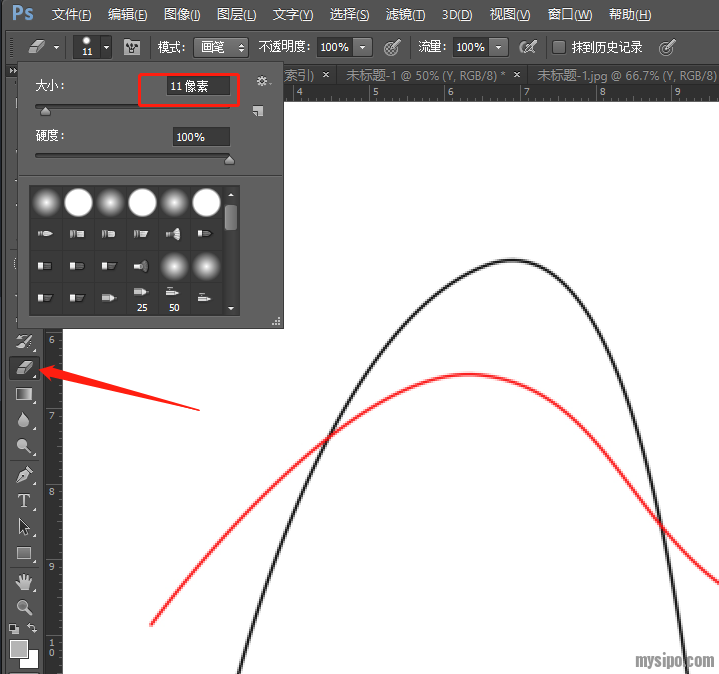This screenshot has width=719, height=674.
Task: Expand the 流量 100% dropdown arrow
Action: tap(498, 47)
